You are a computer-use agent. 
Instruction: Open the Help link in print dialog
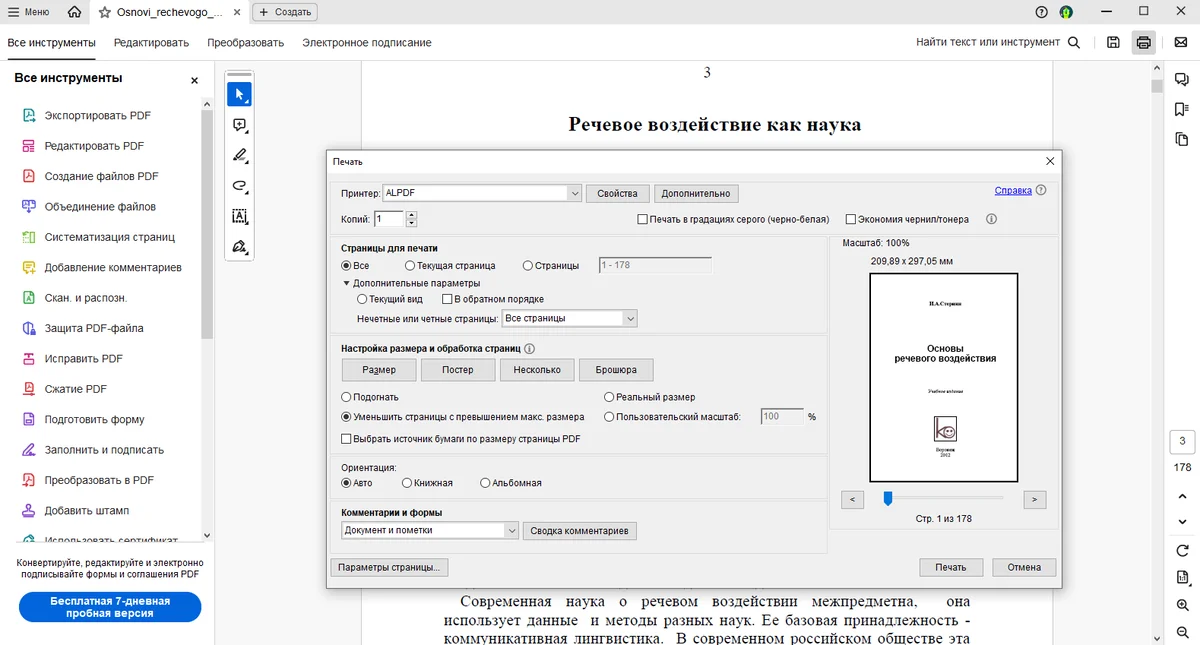tap(1013, 190)
